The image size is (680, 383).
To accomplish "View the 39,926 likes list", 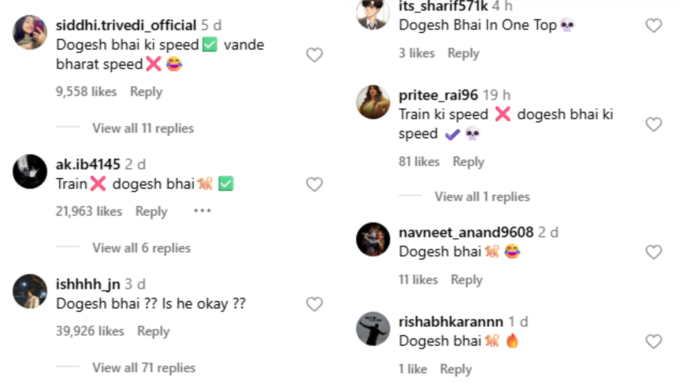I will pos(90,331).
